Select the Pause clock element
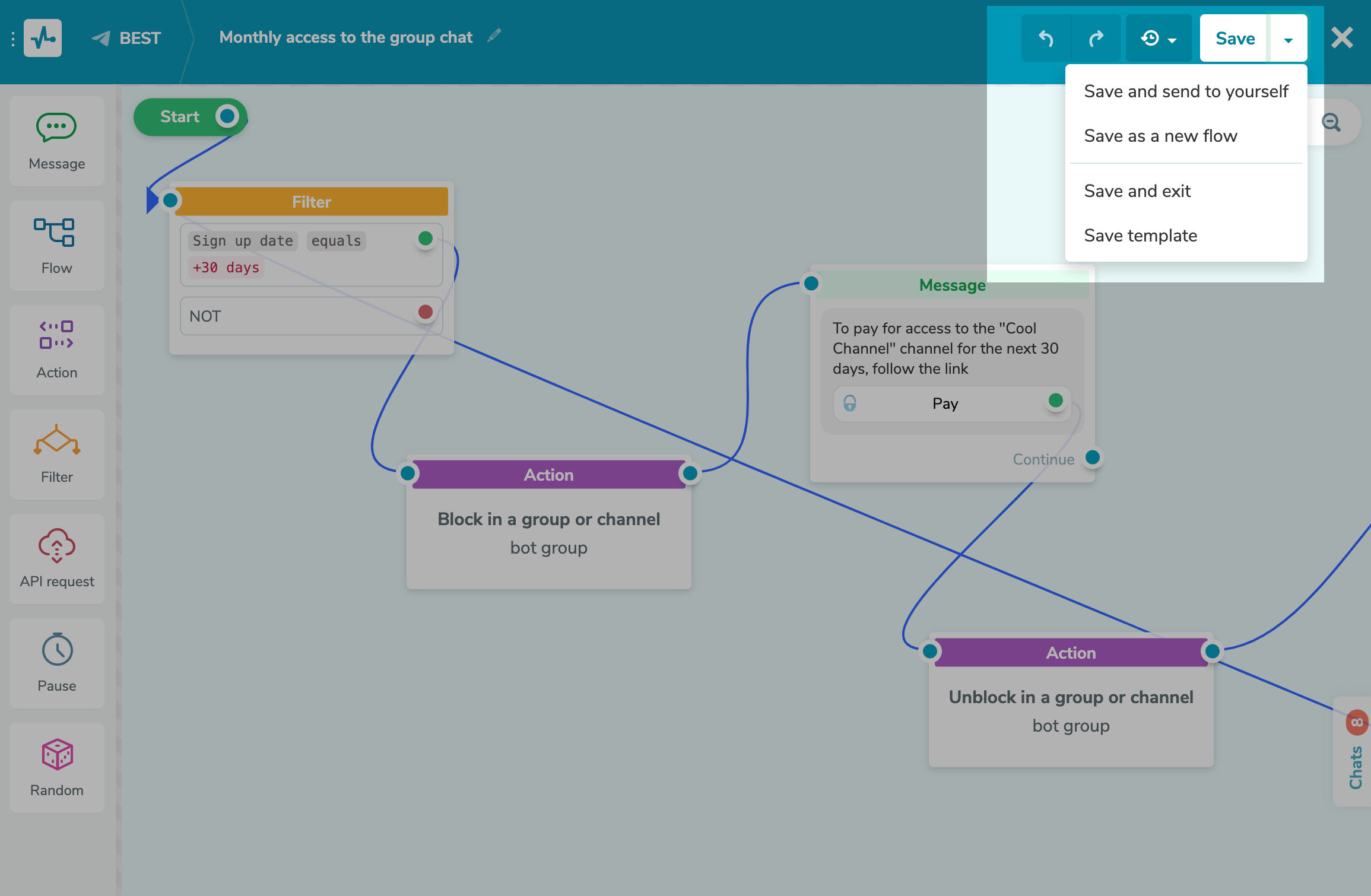Viewport: 1371px width, 896px height. (57, 663)
